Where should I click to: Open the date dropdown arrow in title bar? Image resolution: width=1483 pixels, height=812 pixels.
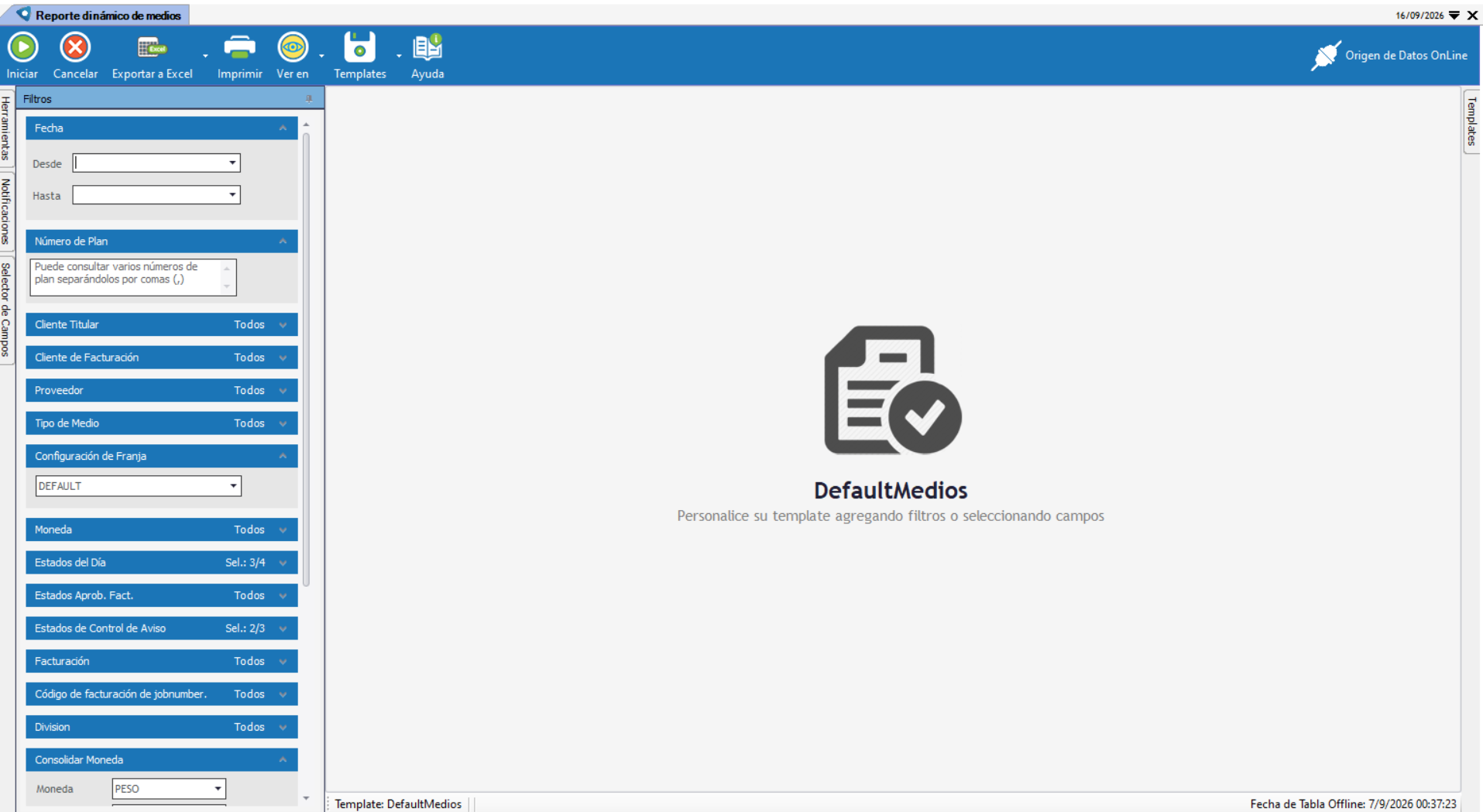tap(1454, 15)
